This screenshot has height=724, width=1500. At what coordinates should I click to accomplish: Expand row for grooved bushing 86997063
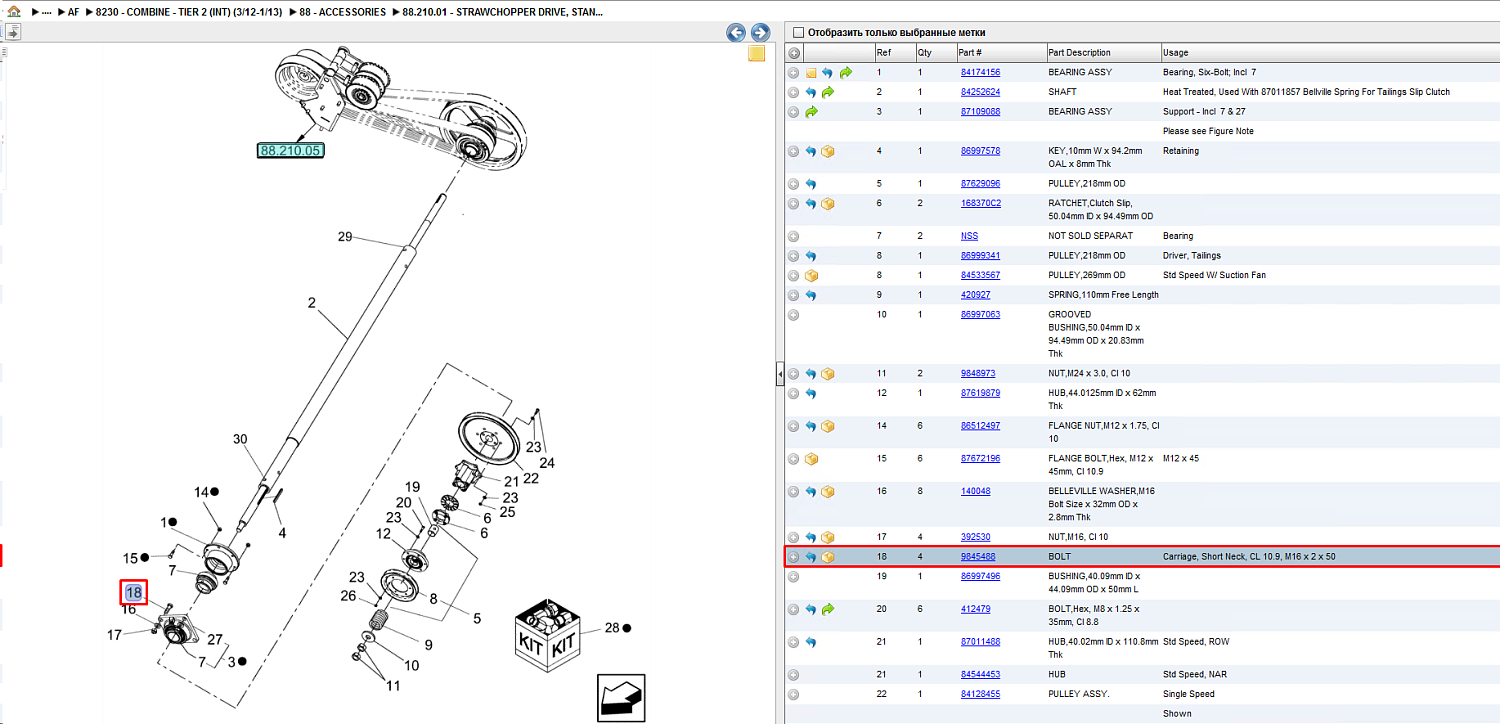(x=794, y=315)
